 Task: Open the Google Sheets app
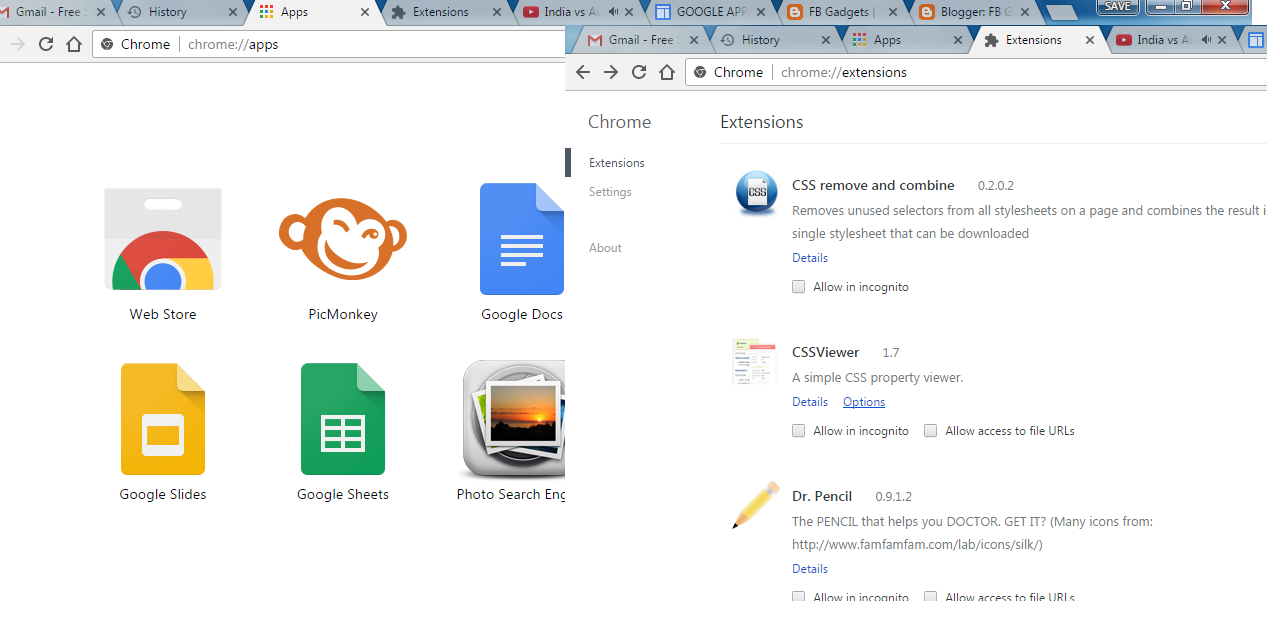tap(343, 419)
